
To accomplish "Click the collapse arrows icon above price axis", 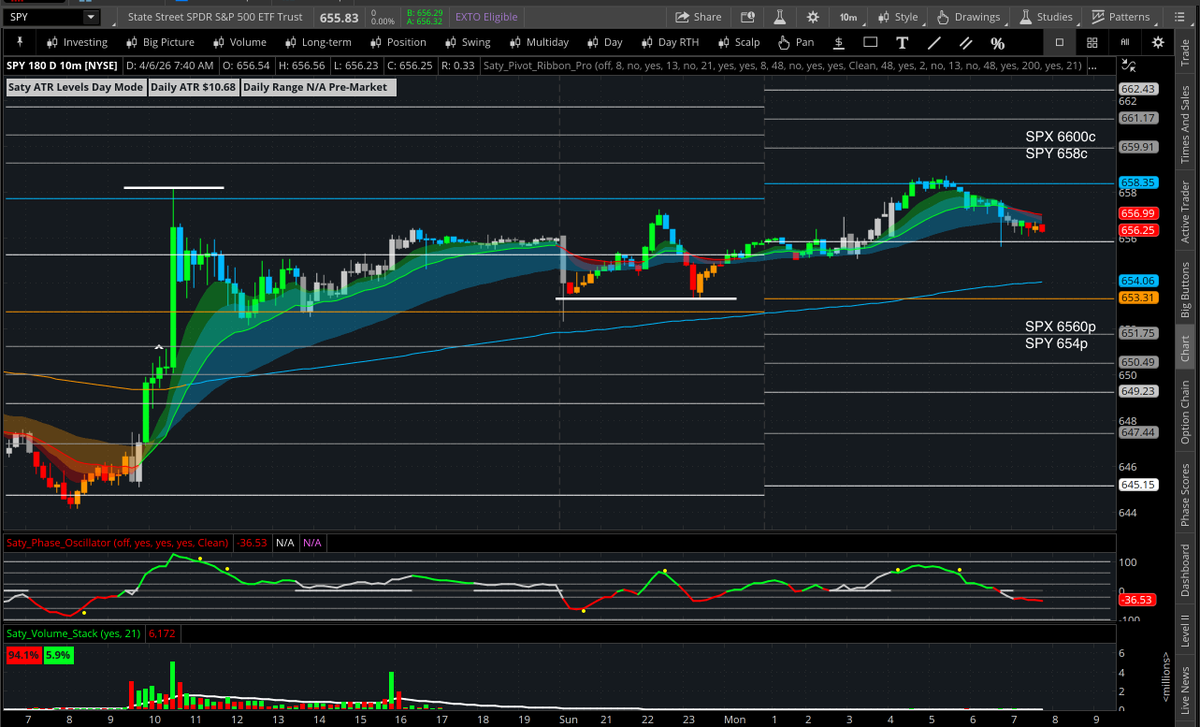I will click(1129, 64).
